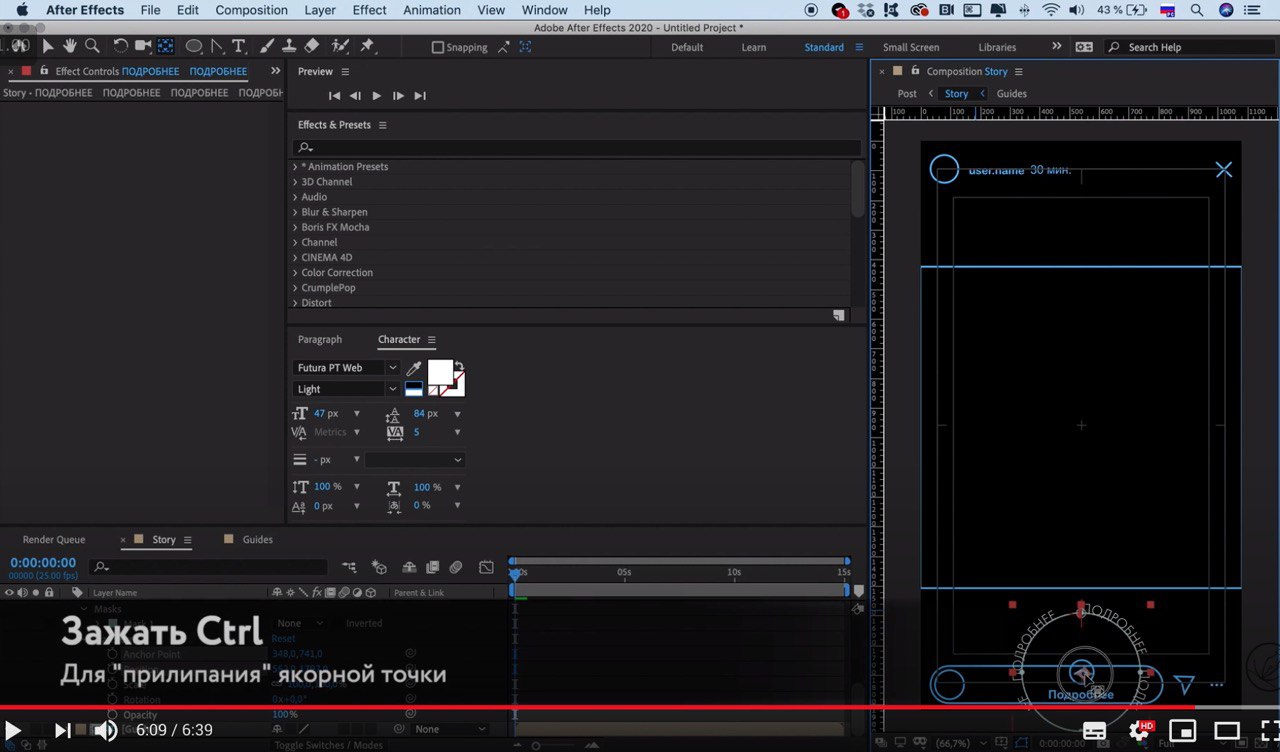
Task: Activate the Eraser tool
Action: tap(311, 47)
